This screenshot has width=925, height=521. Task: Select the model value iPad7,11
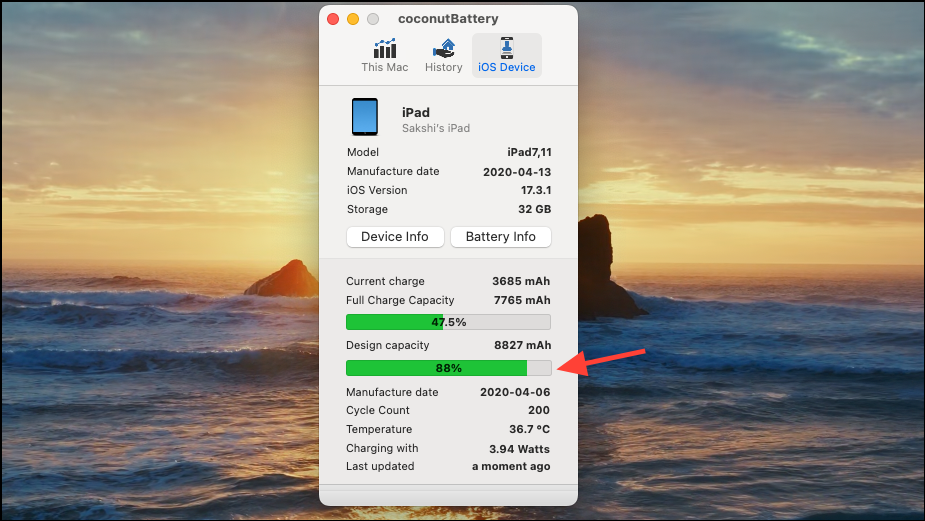tap(529, 152)
